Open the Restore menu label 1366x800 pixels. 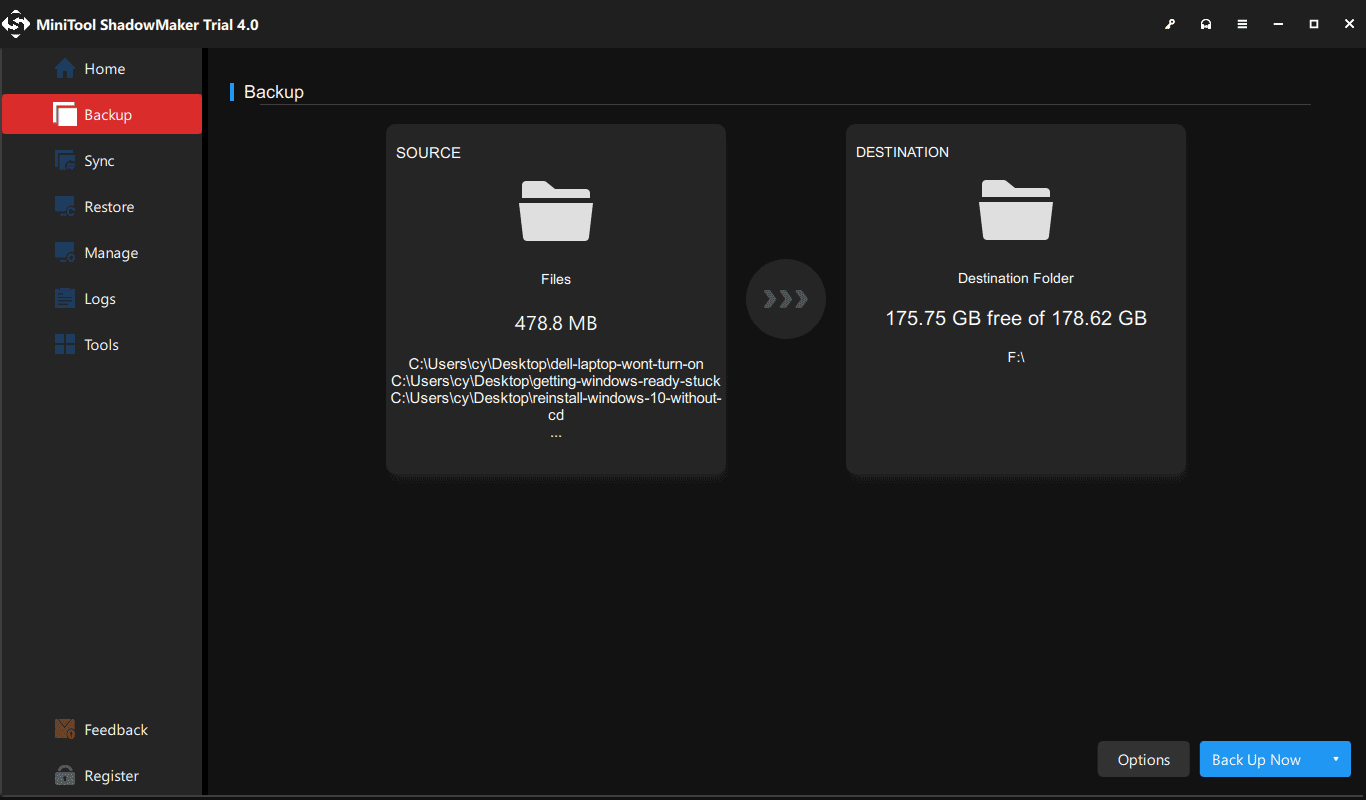(x=109, y=207)
